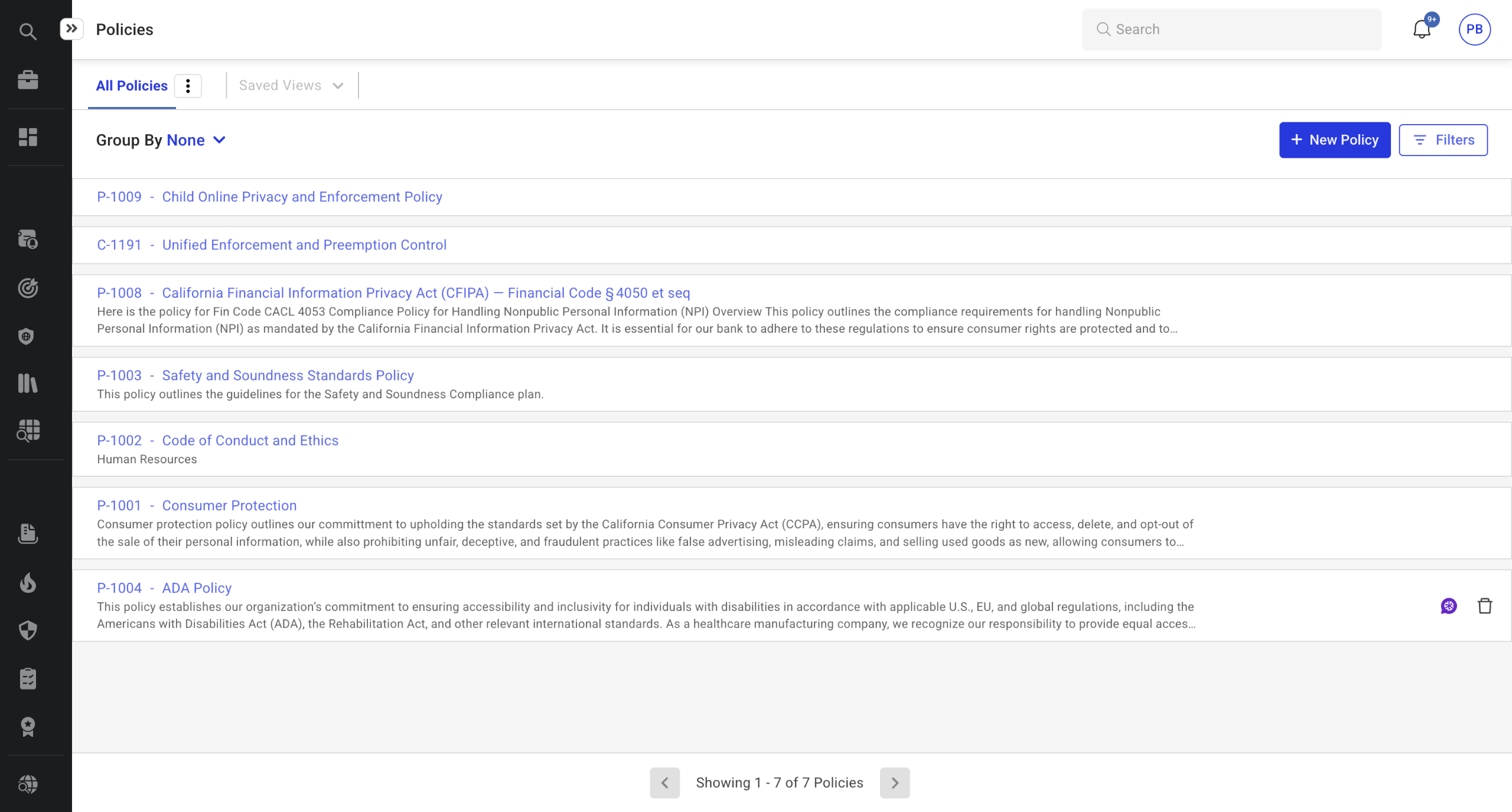Open the library books sidebar icon
The width and height of the screenshot is (1512, 812).
click(28, 383)
